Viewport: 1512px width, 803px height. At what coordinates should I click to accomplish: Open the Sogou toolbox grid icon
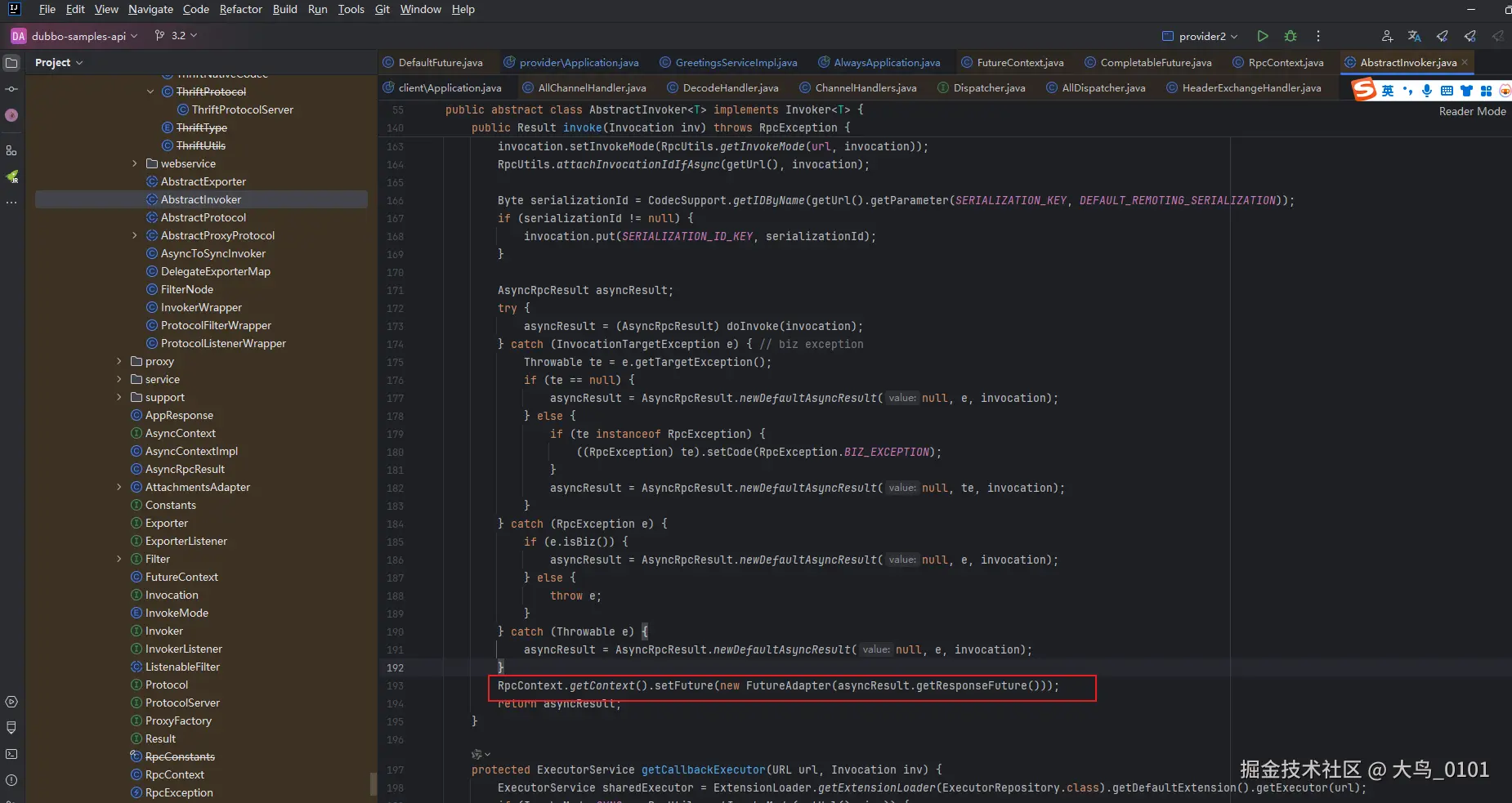1486,91
